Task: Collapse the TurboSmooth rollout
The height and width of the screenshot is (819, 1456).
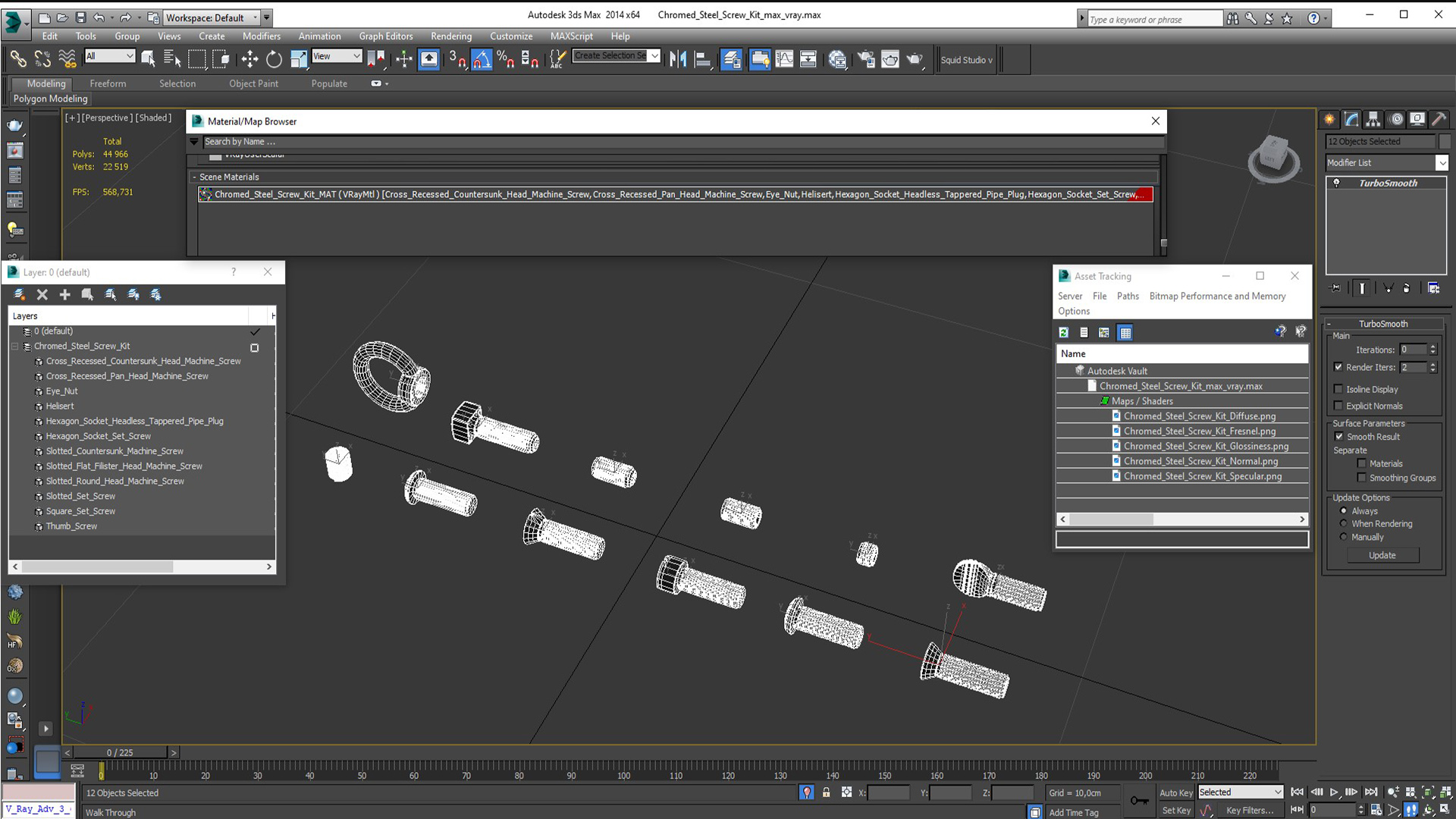Action: [1329, 324]
